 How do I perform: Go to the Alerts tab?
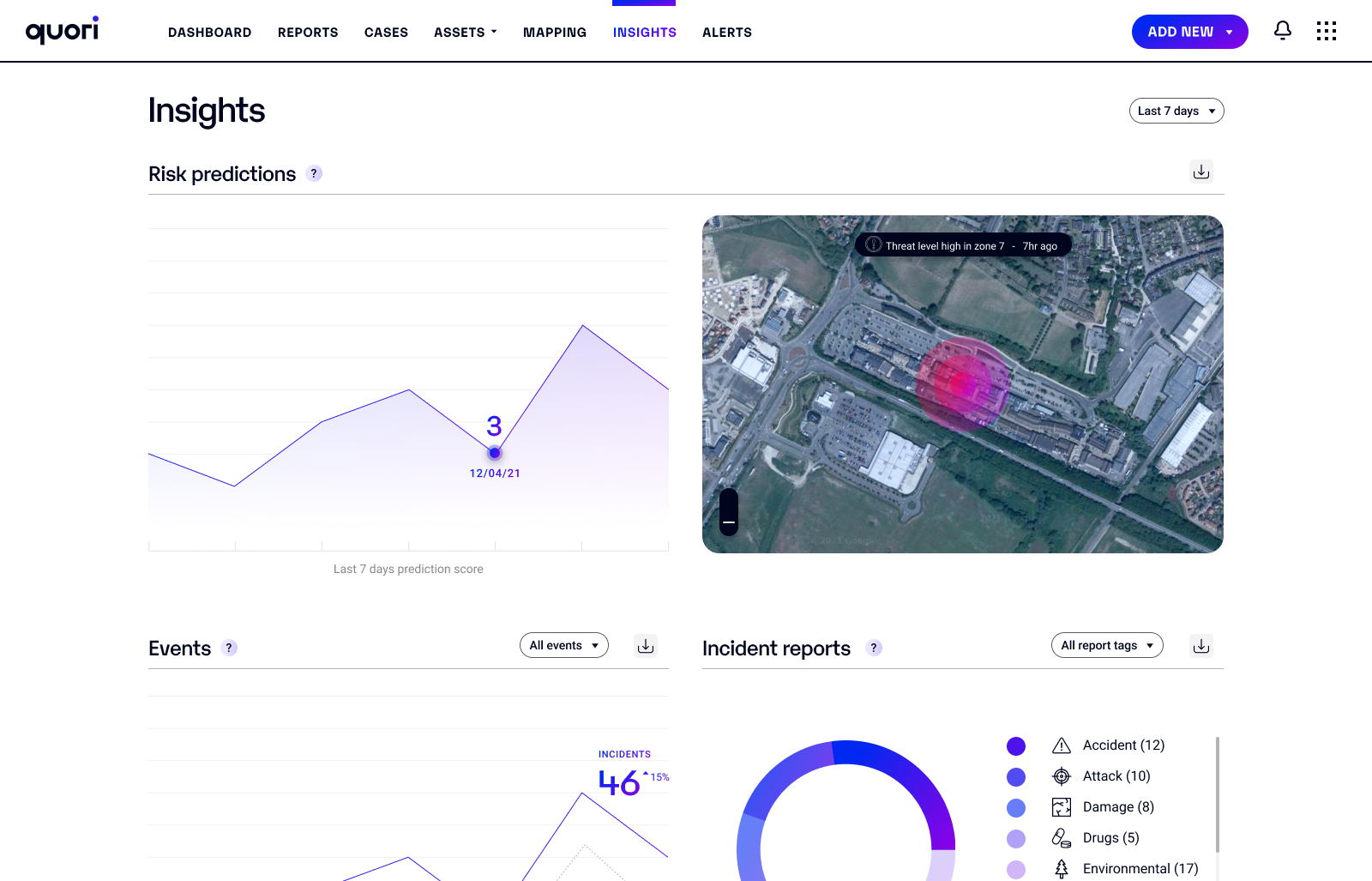click(727, 33)
